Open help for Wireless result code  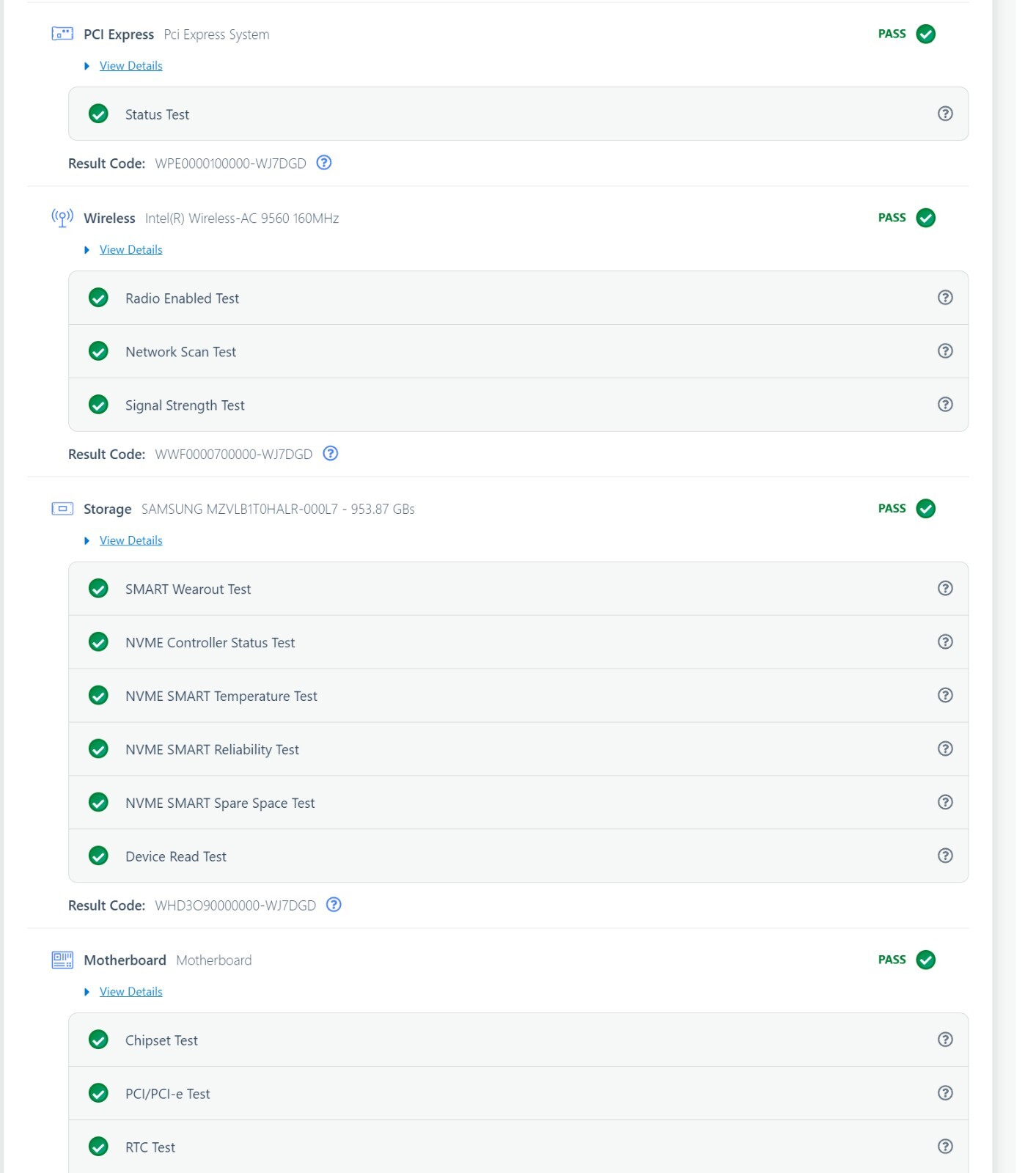click(331, 454)
